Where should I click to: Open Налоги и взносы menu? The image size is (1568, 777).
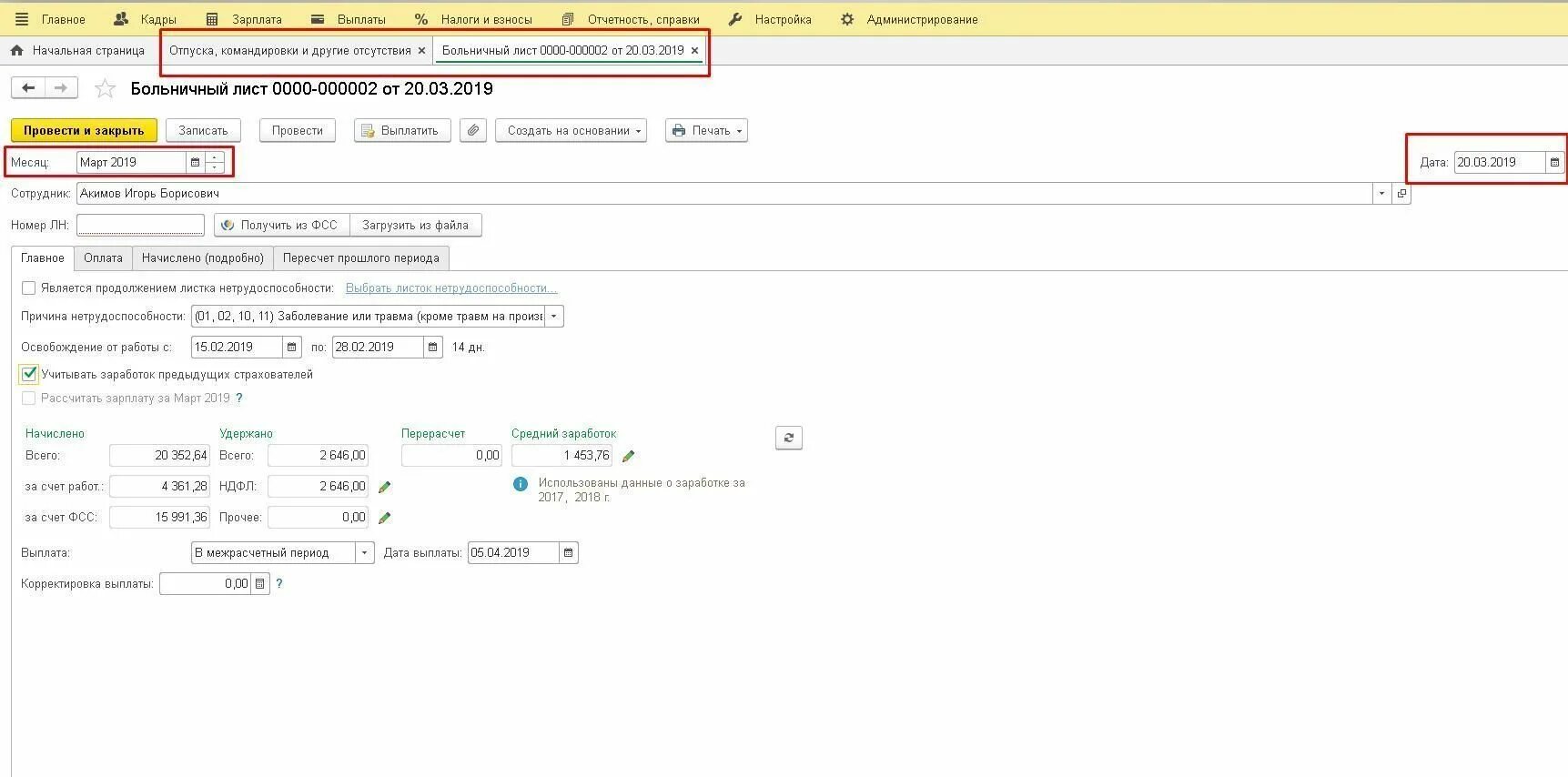coord(473,19)
